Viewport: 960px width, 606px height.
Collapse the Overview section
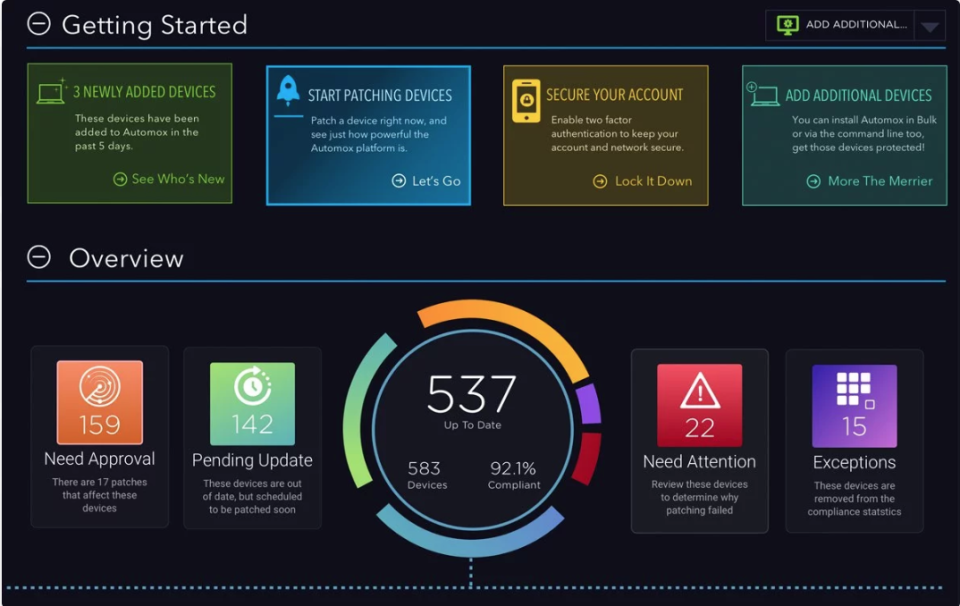click(38, 257)
